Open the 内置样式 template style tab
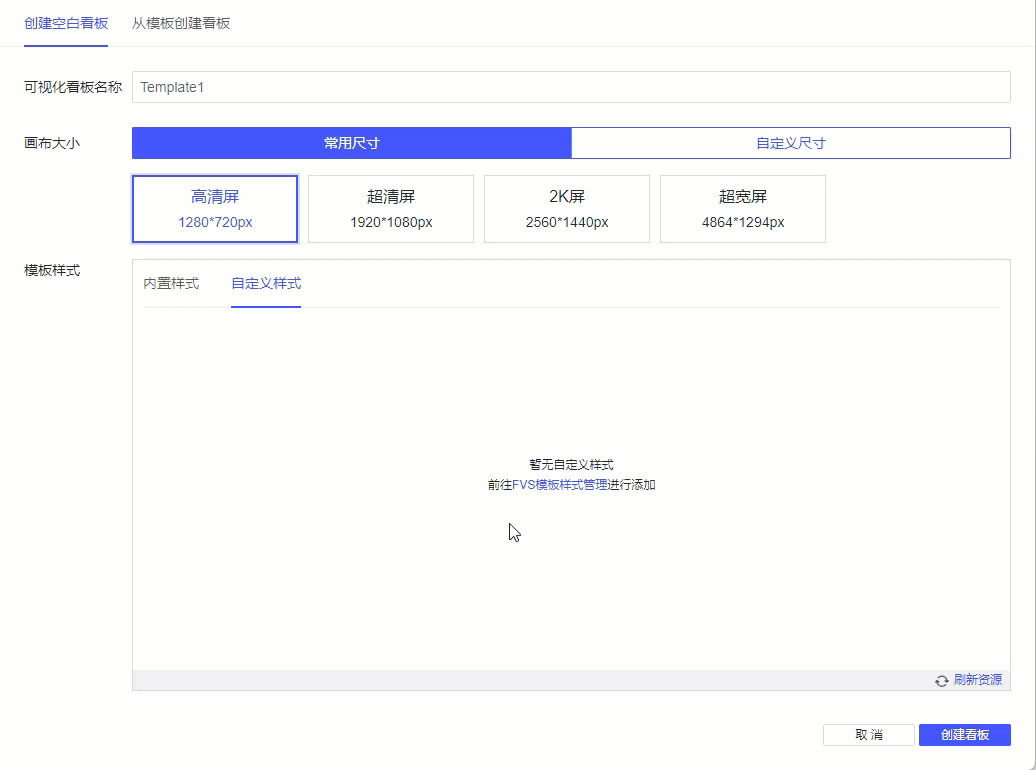This screenshot has height=770, width=1036. 172,284
